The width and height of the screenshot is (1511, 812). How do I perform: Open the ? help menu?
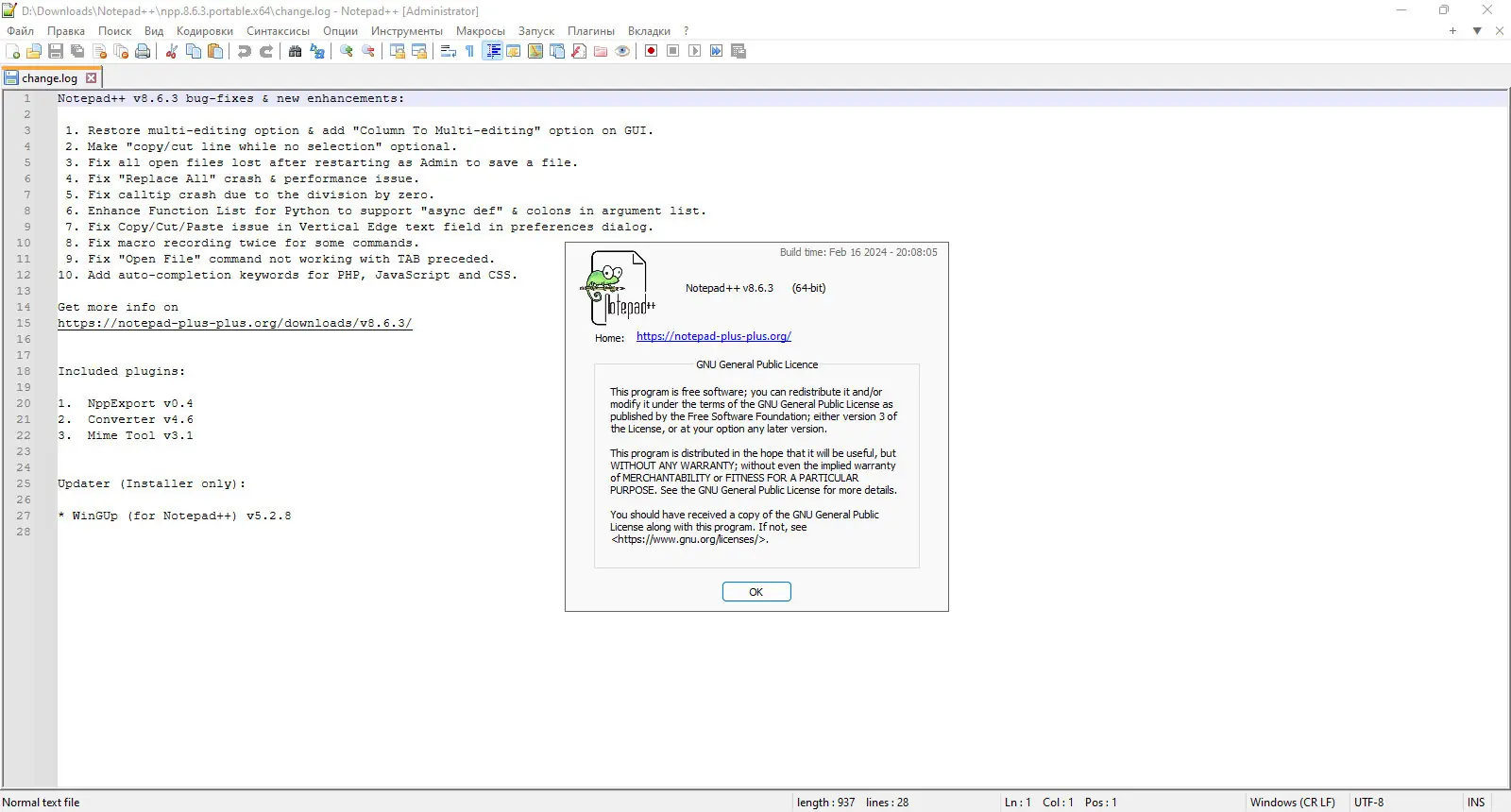coord(687,31)
